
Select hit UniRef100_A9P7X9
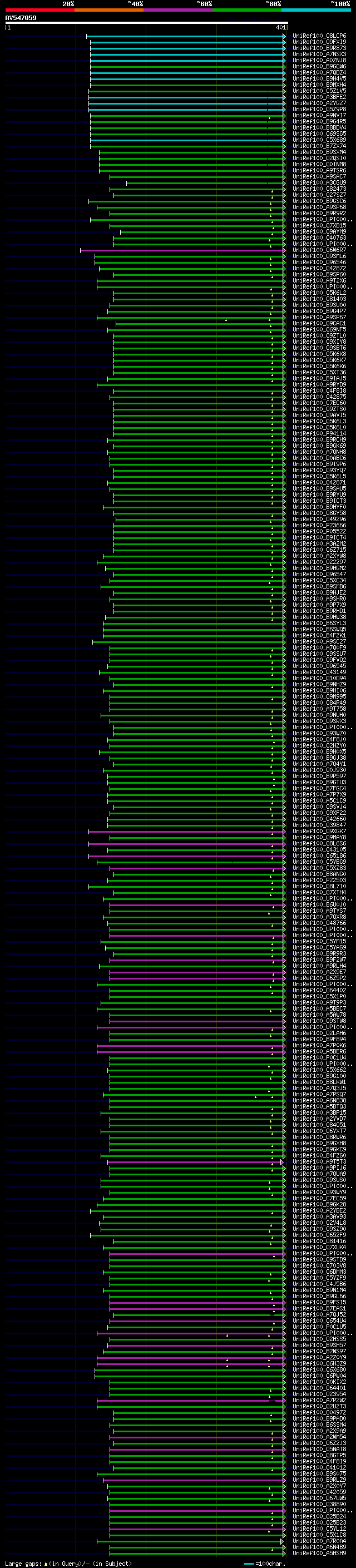[319, 605]
